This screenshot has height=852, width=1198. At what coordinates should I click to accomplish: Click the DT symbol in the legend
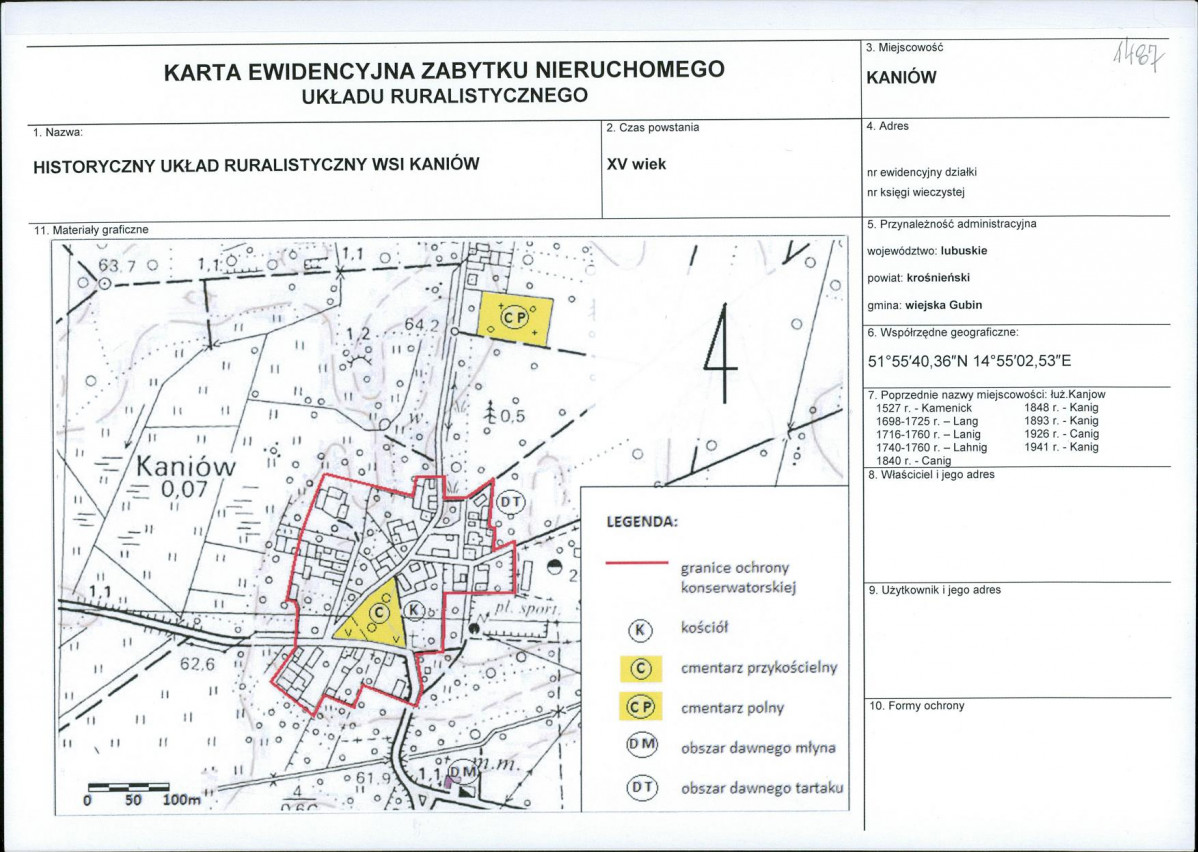pos(642,787)
